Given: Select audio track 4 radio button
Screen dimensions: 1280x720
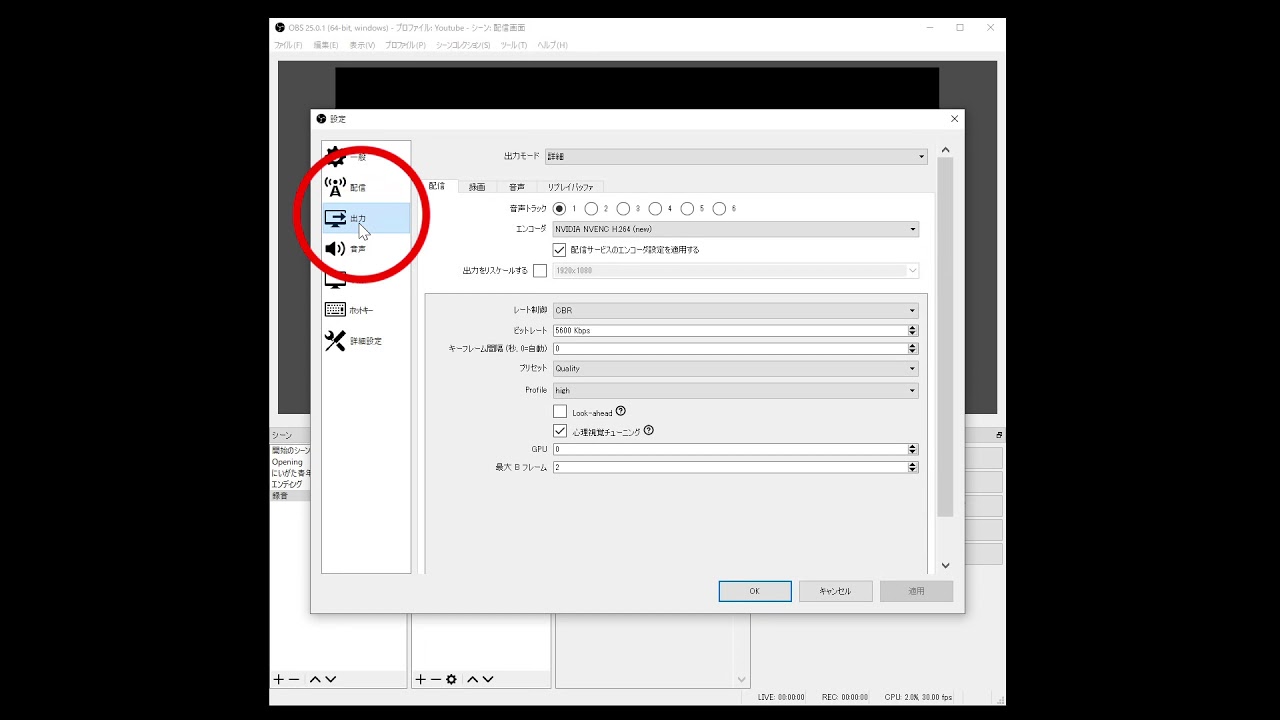Looking at the screenshot, I should (x=655, y=208).
